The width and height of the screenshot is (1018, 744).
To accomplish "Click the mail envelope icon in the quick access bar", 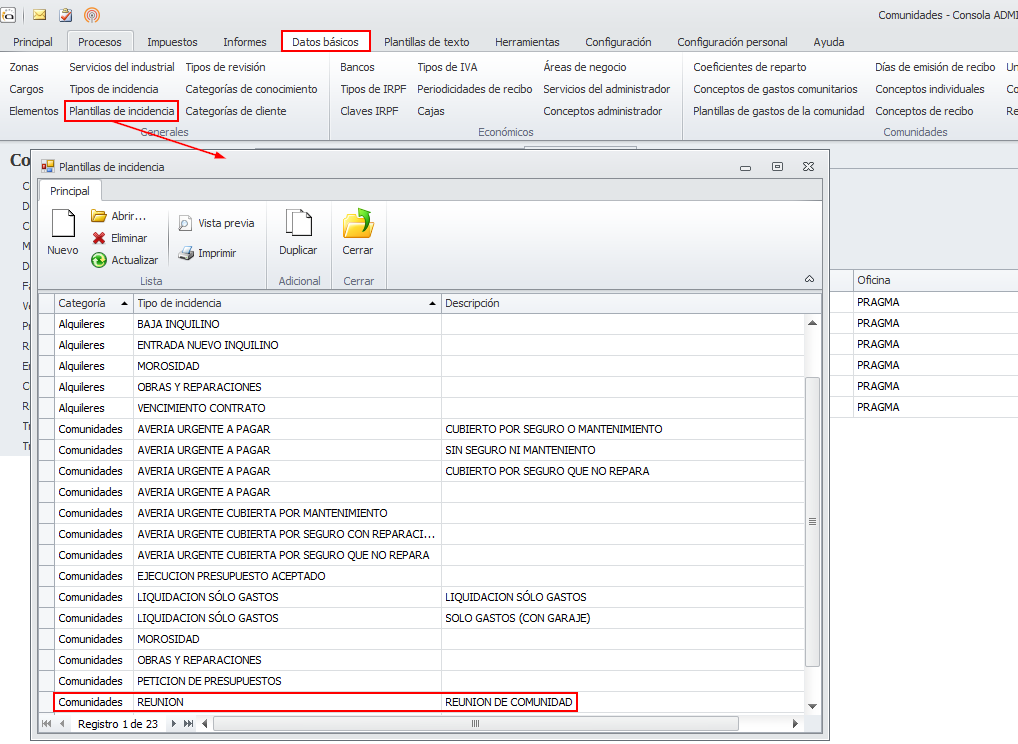I will click(40, 14).
